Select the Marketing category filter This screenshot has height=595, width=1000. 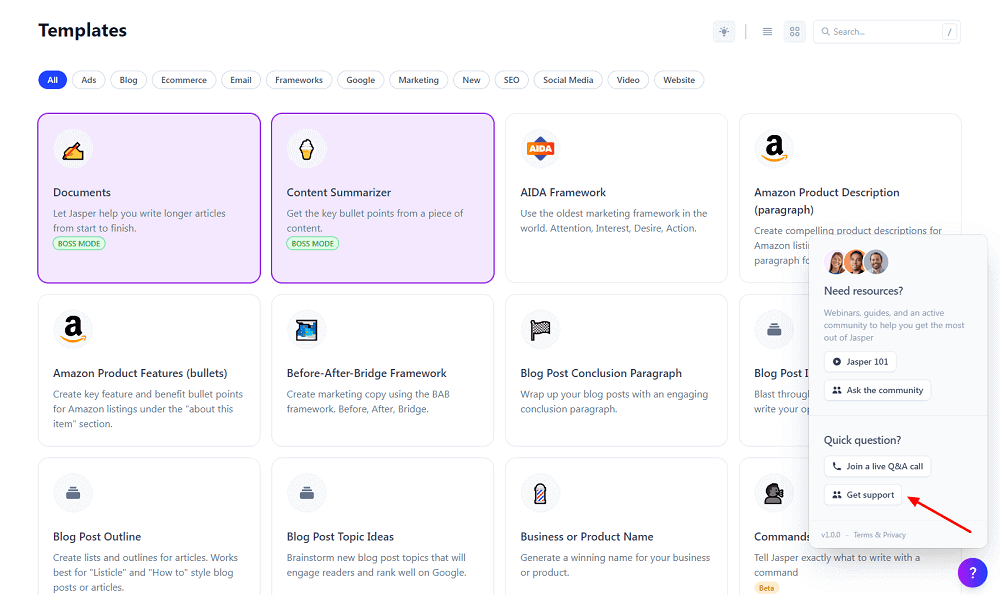(x=418, y=80)
